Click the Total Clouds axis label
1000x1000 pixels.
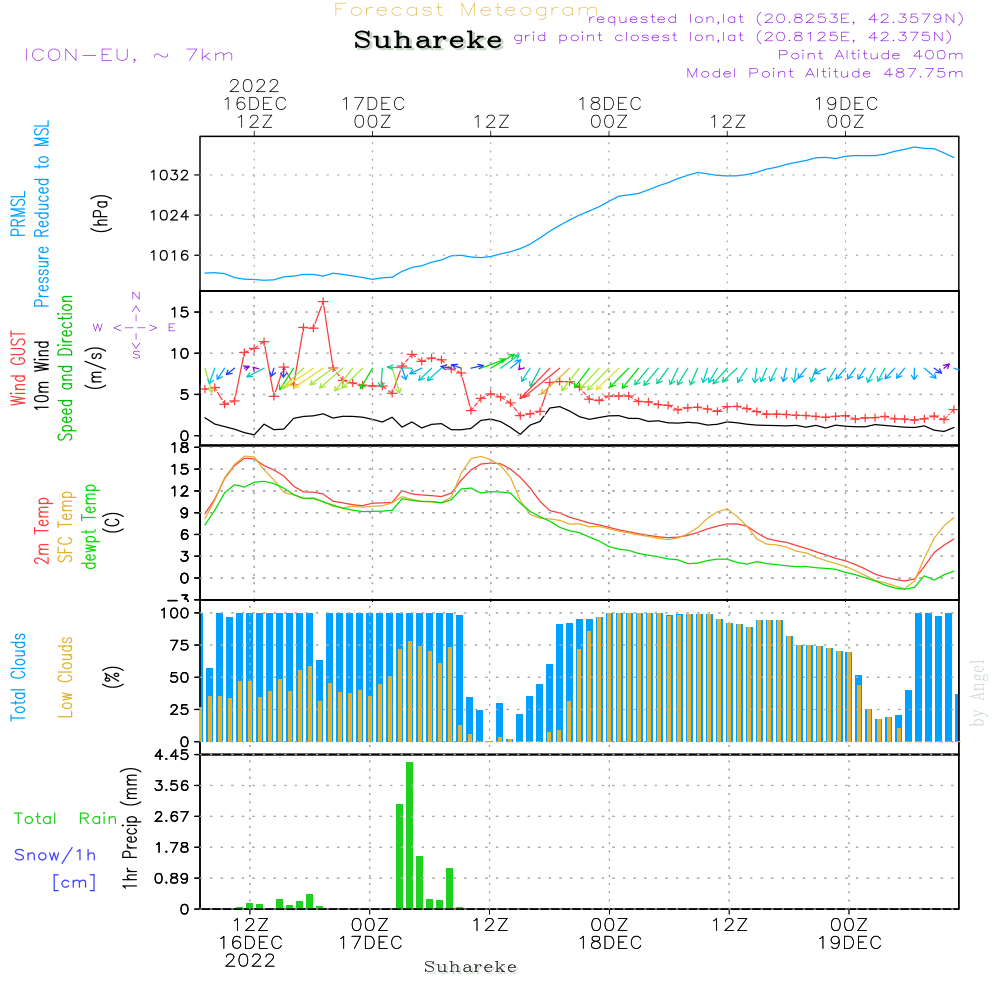click(18, 677)
